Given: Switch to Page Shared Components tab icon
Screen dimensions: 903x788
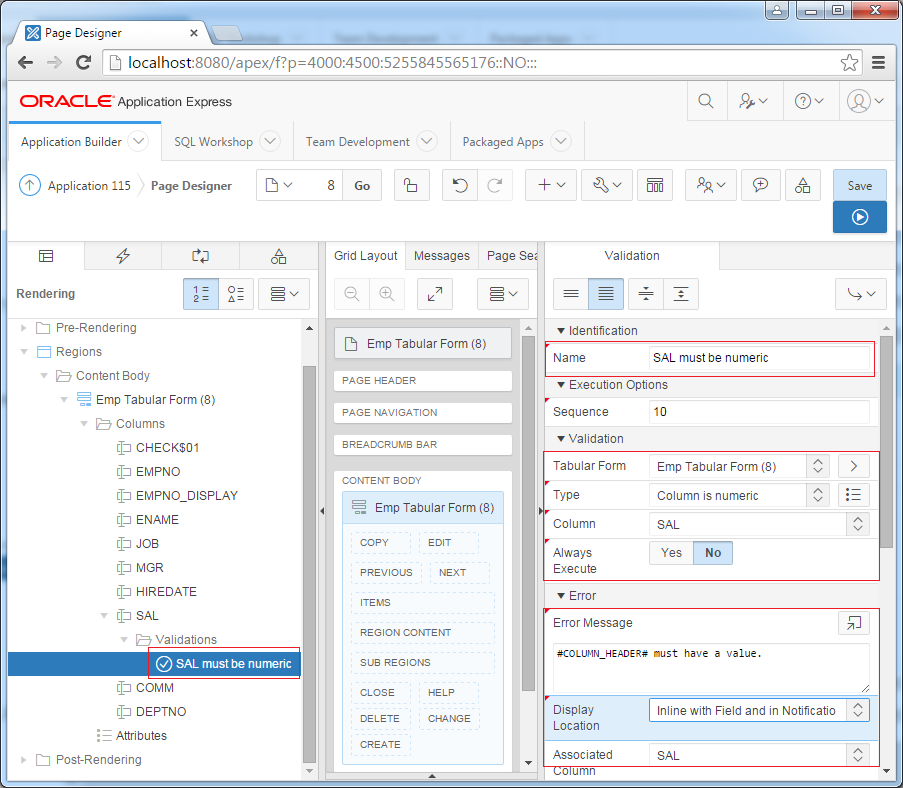Looking at the screenshot, I should coord(278,256).
